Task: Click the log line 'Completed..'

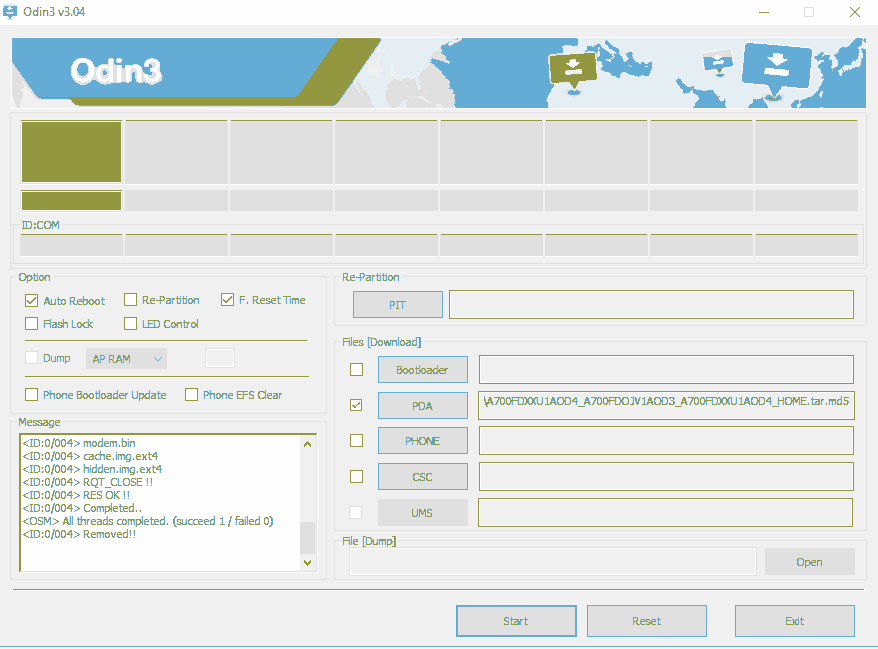Action: [x=82, y=508]
